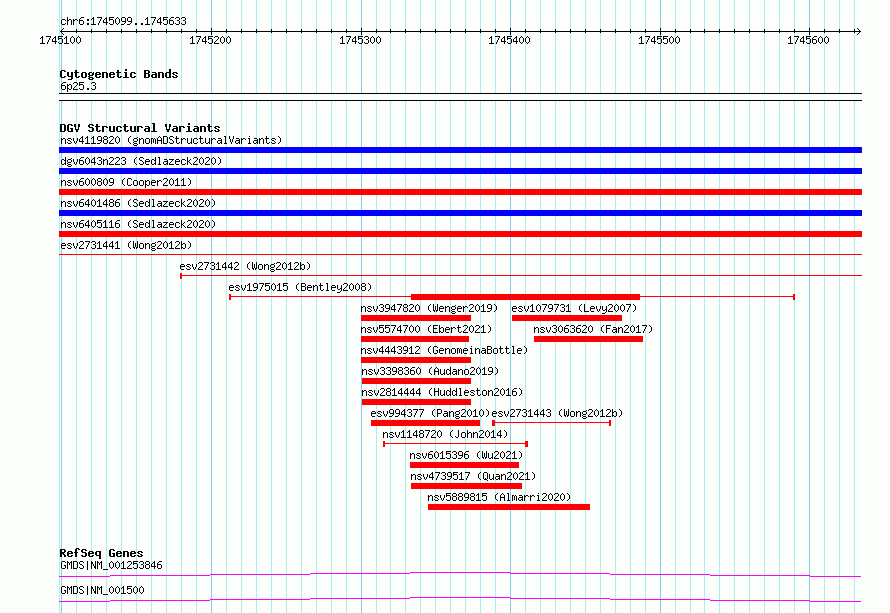Click the red bar under nsv4739517

tap(467, 486)
